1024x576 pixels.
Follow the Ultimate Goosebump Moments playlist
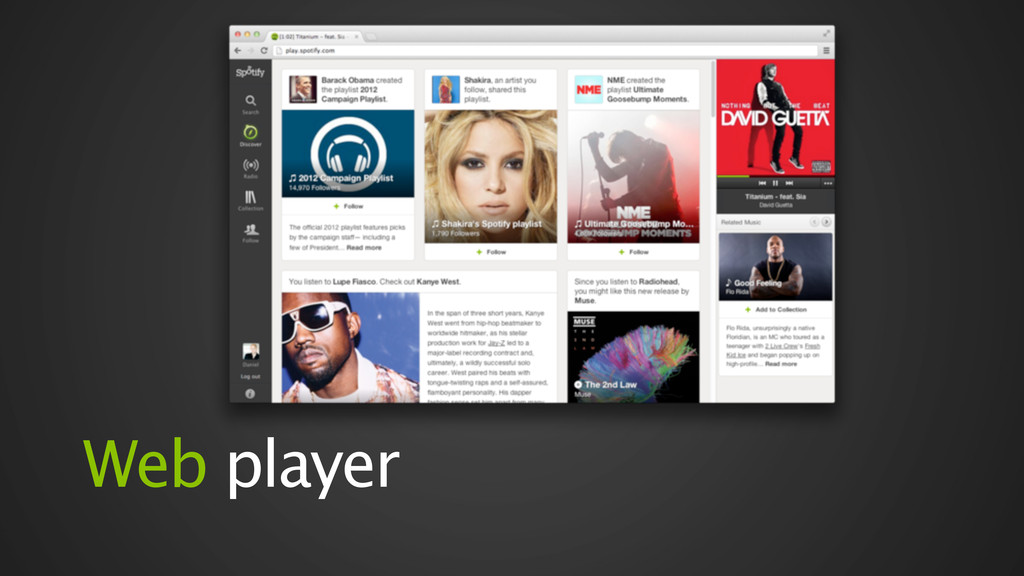[x=633, y=254]
